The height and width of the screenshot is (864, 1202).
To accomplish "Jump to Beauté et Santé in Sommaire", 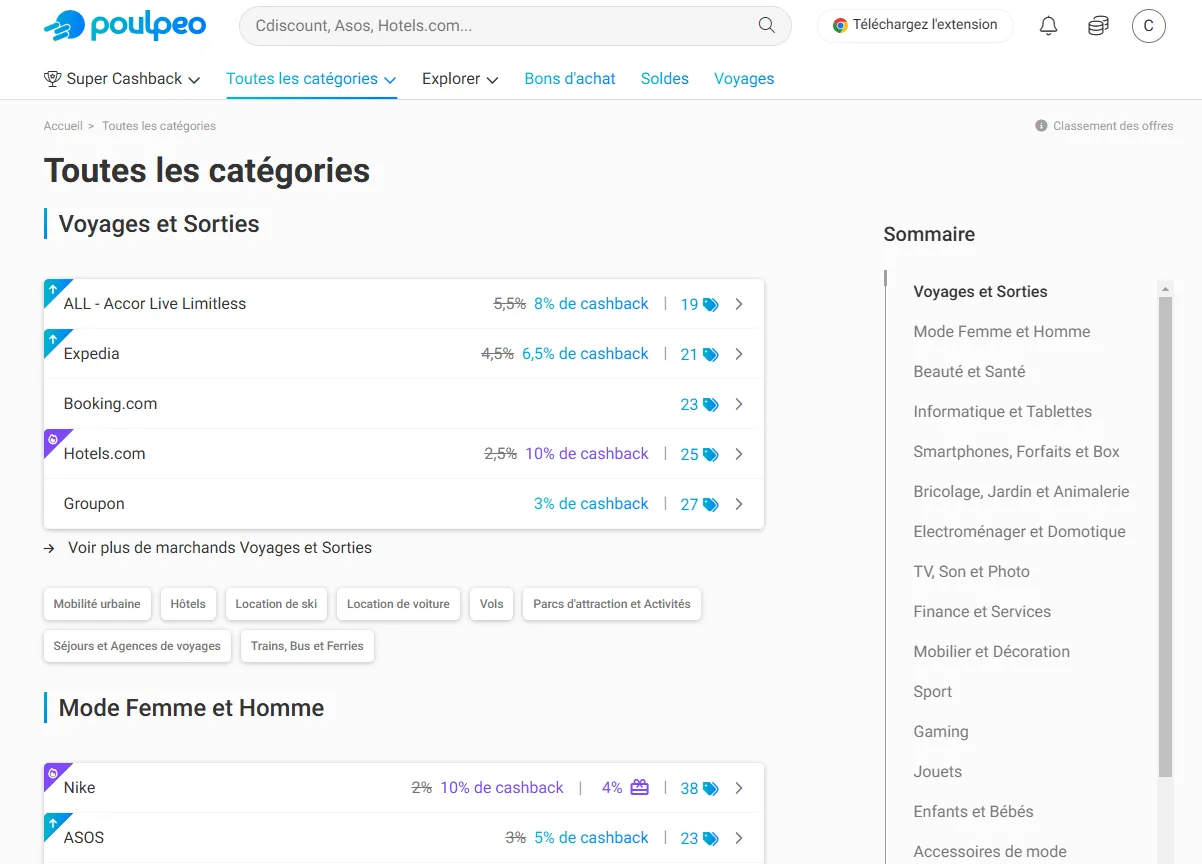I will tap(969, 371).
